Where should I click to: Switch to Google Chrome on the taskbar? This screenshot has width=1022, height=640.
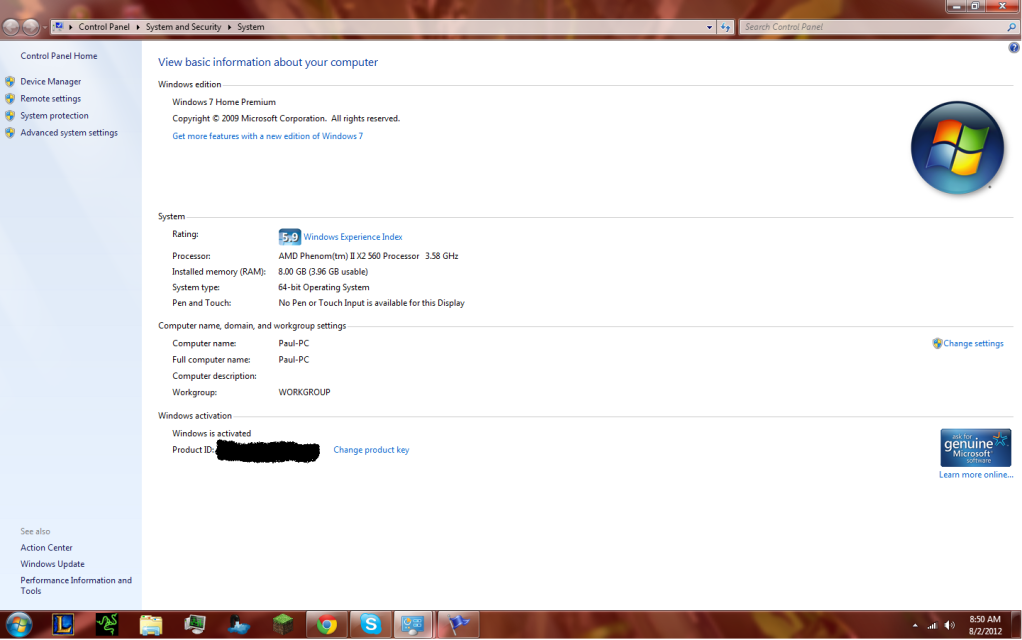327,624
